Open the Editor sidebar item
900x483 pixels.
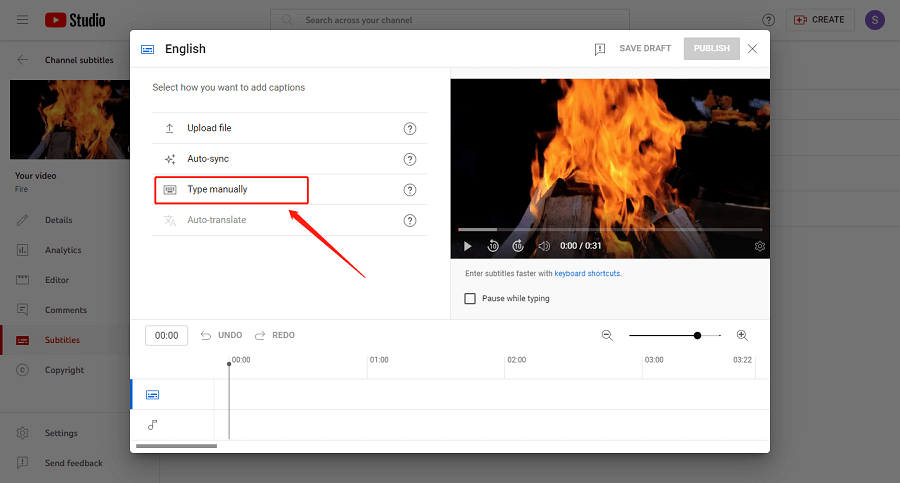[x=57, y=280]
